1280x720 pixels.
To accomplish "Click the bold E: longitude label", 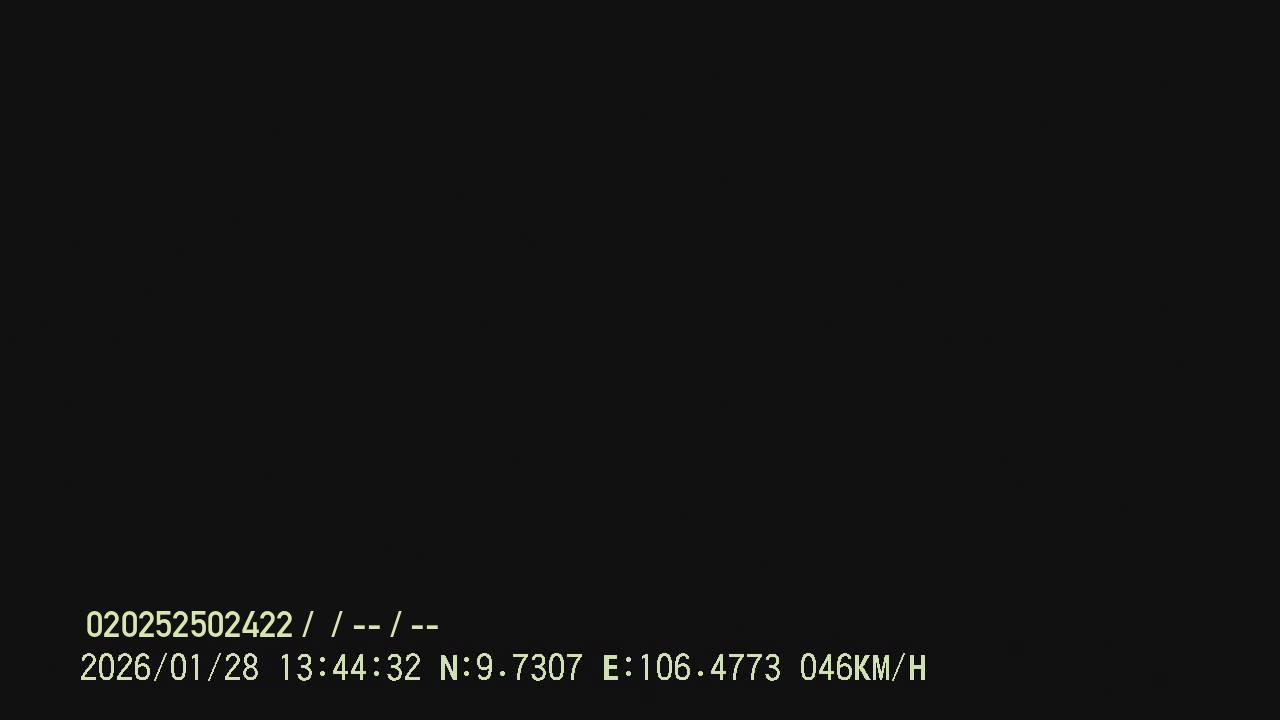I will pyautogui.click(x=617, y=668).
